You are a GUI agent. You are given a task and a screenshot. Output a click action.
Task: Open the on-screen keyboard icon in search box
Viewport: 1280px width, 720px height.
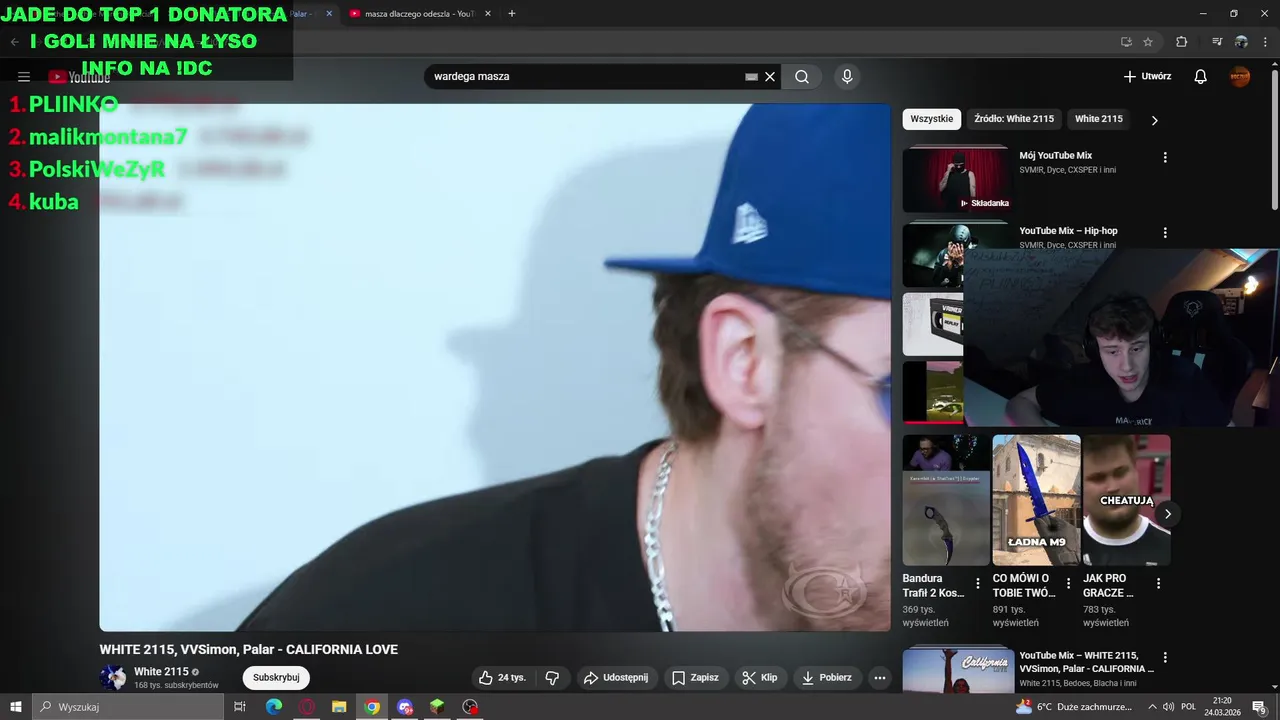point(751,77)
